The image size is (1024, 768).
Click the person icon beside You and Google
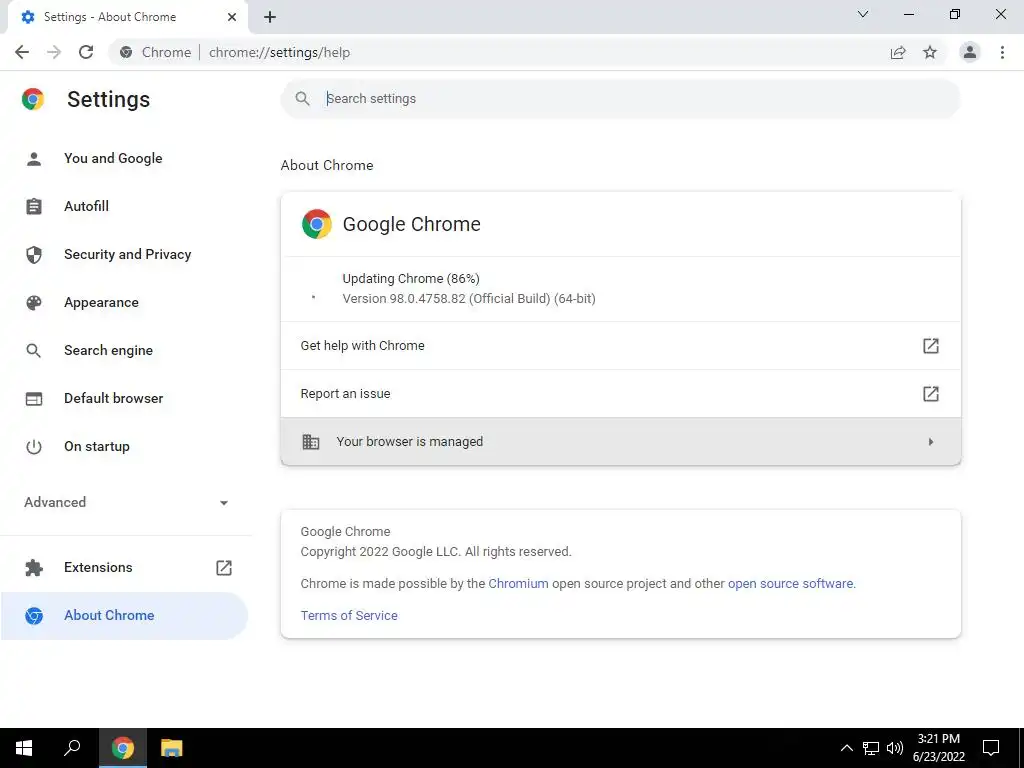pos(34,158)
